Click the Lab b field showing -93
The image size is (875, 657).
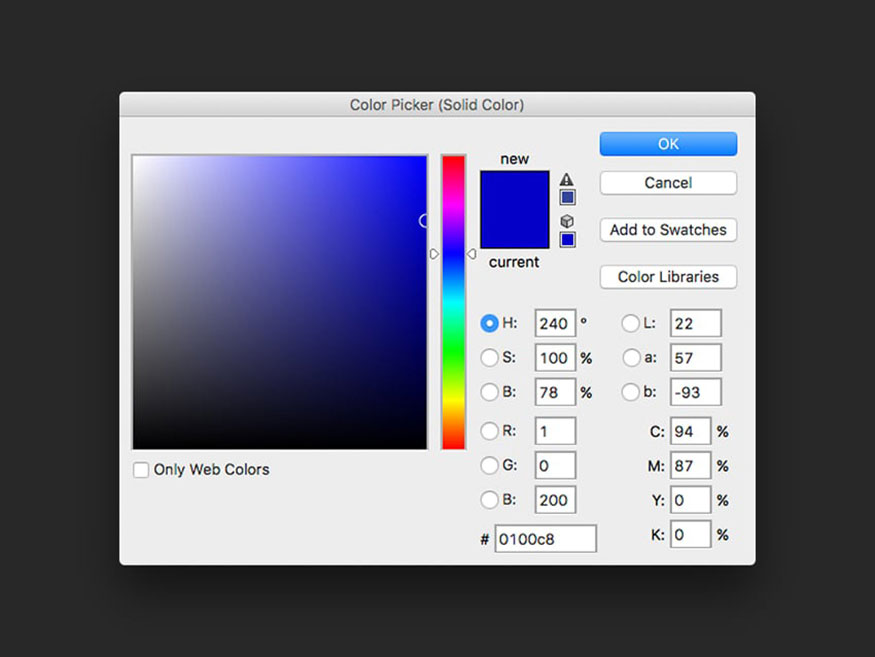coord(695,392)
